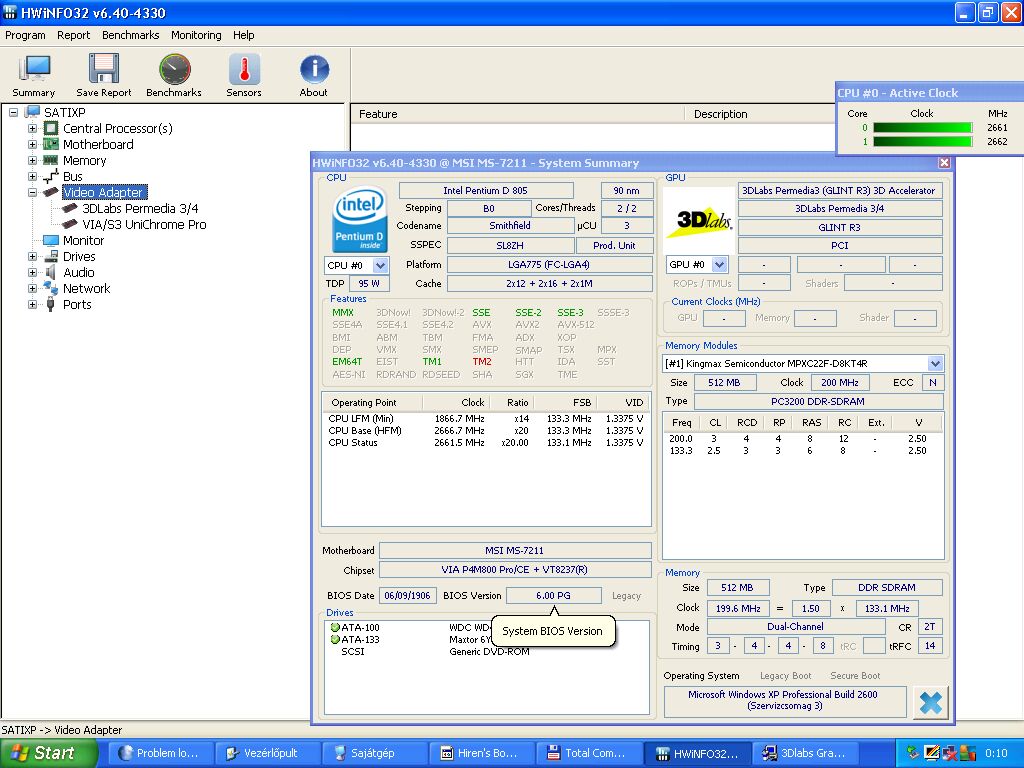Click the Windows Start button
The width and height of the screenshot is (1024, 768).
coord(48,754)
